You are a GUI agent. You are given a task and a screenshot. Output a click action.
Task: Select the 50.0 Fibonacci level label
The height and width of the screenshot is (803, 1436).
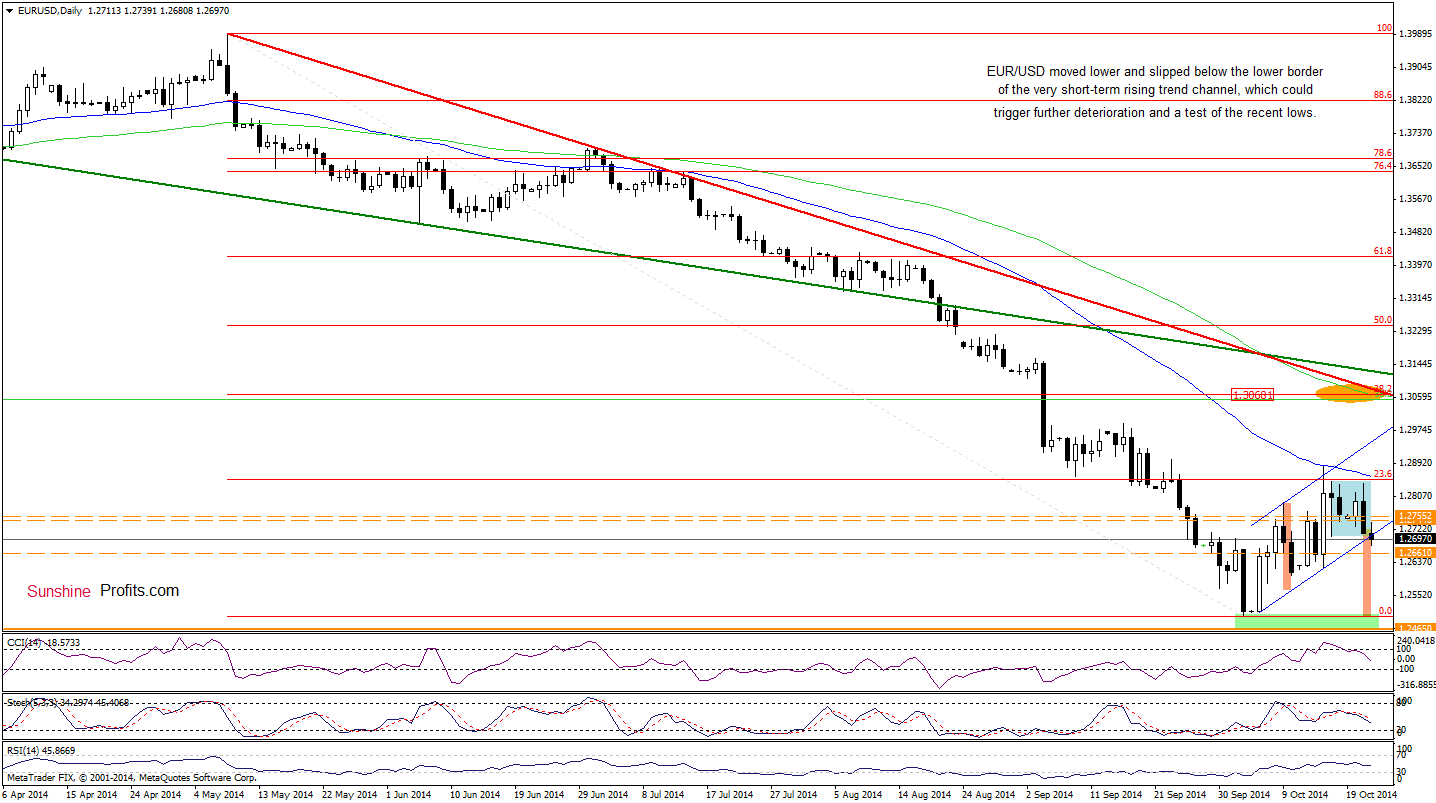tap(1383, 320)
